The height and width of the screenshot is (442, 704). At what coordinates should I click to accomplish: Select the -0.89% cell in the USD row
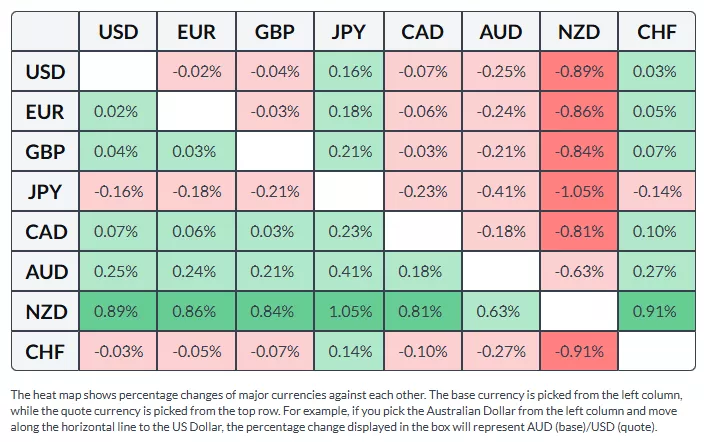[579, 72]
